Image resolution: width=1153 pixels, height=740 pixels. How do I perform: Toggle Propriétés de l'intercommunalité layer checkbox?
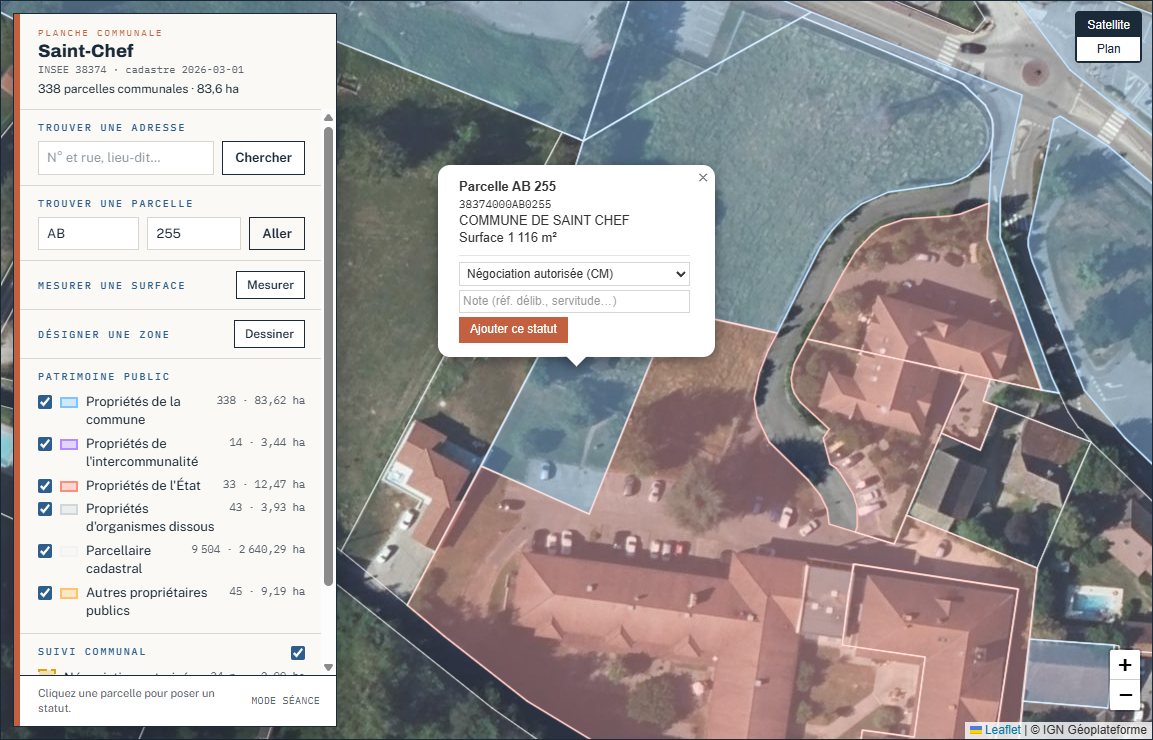pyautogui.click(x=45, y=444)
